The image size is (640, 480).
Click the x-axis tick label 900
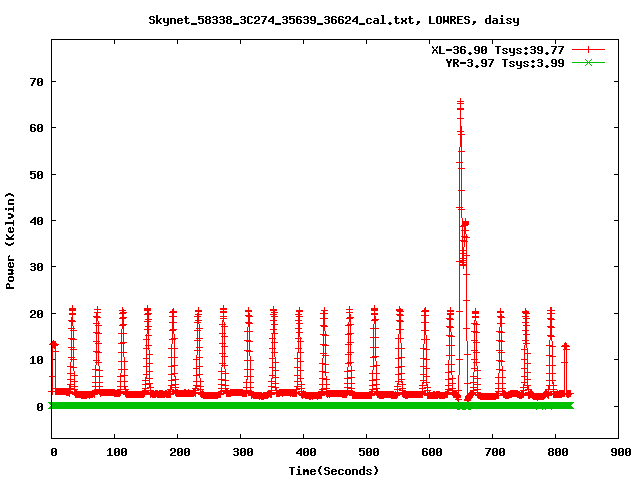point(621,452)
